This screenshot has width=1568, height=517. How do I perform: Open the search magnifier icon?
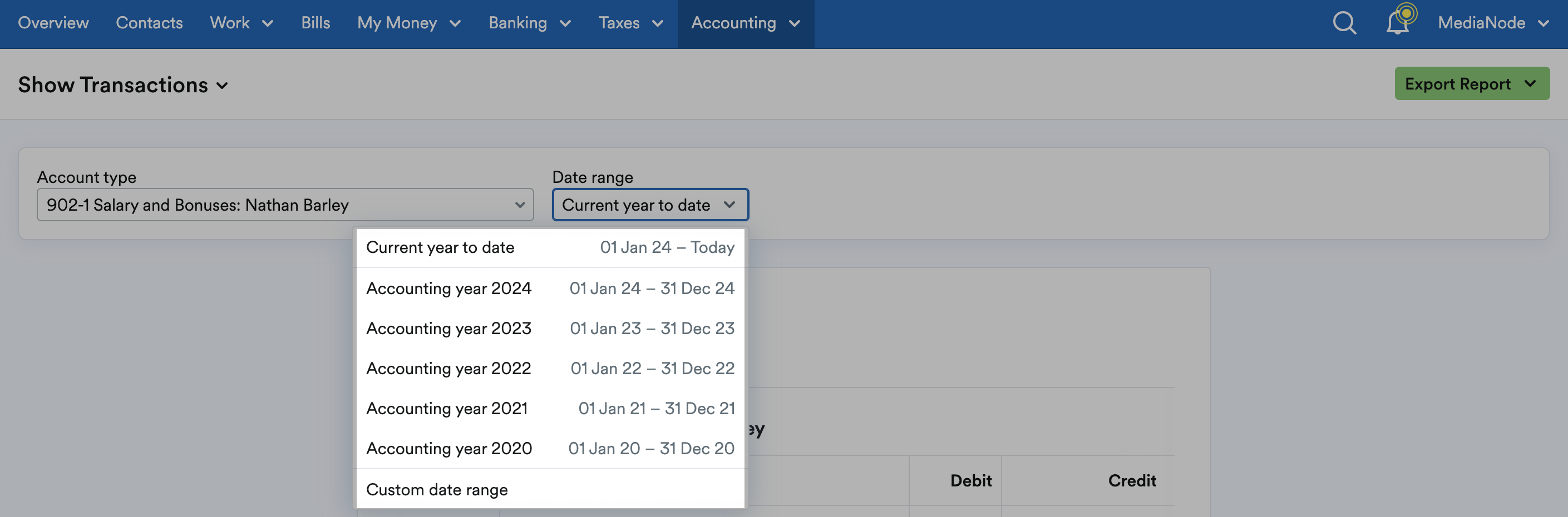[1344, 23]
